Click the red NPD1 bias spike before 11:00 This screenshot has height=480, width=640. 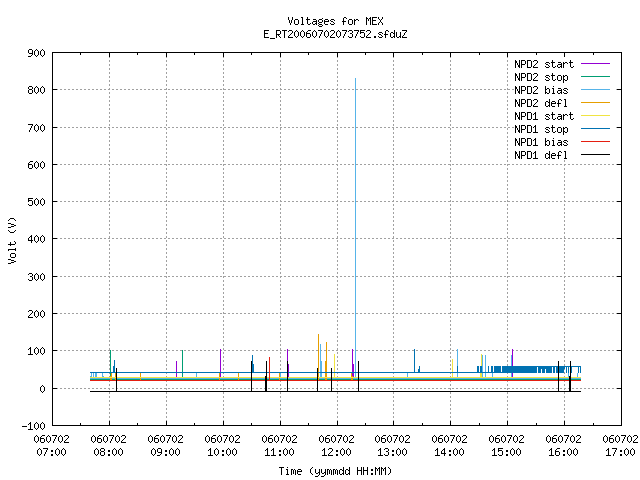coord(269,367)
